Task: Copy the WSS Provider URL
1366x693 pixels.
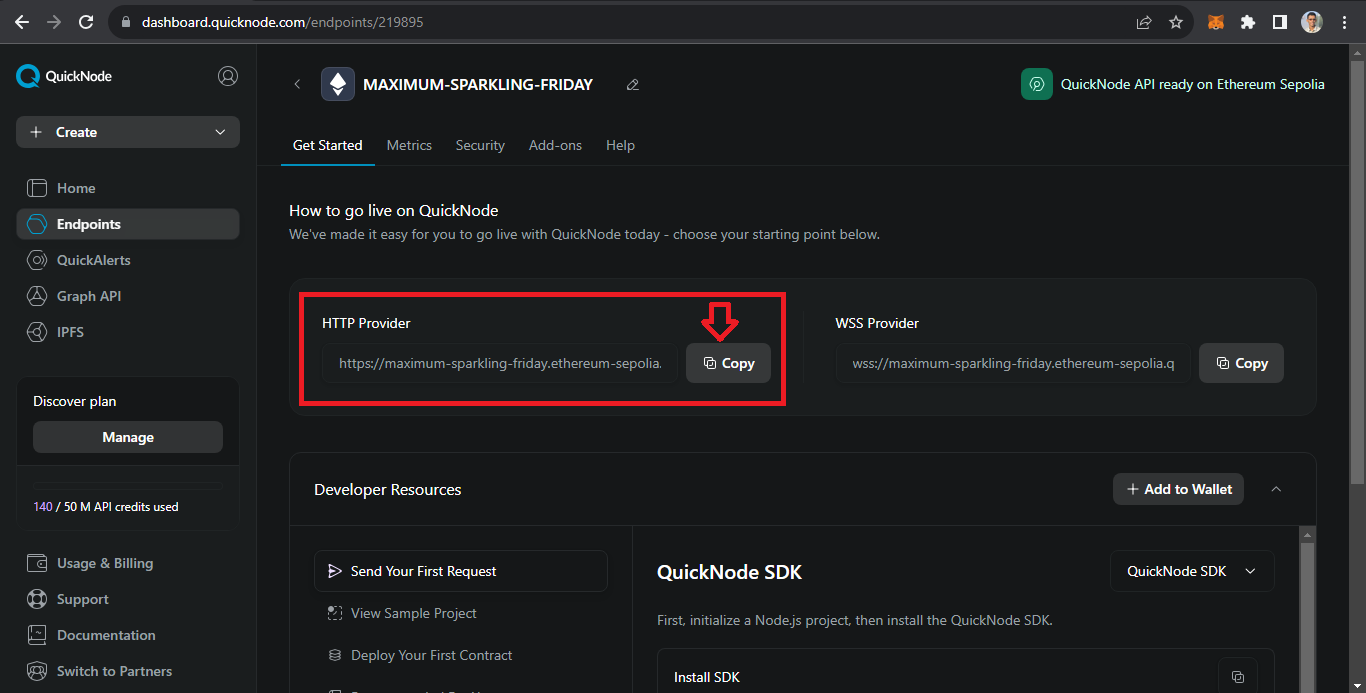Action: click(x=1241, y=364)
